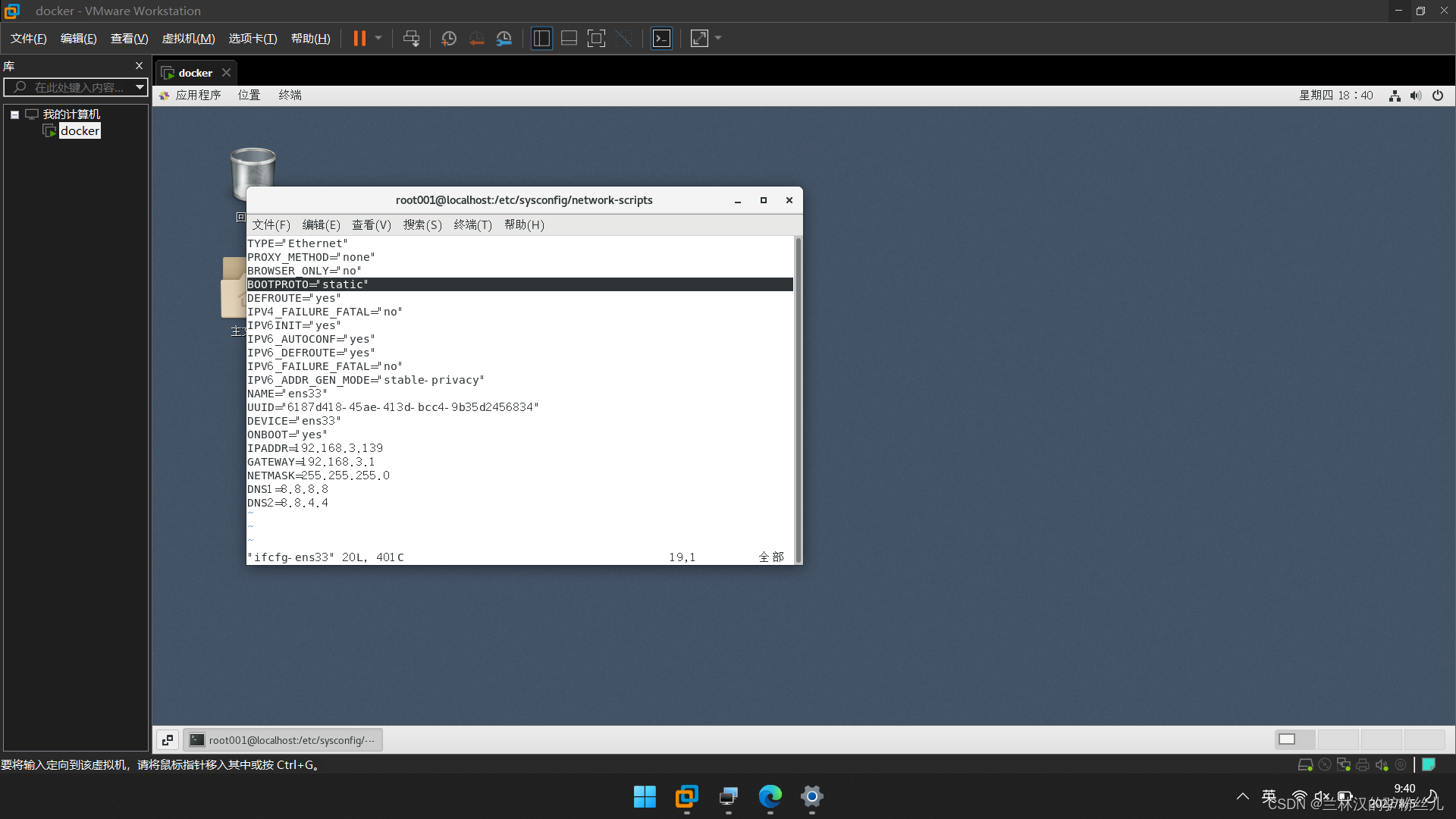Open the 位置 menu in guest panel
The image size is (1456, 819).
249,96
